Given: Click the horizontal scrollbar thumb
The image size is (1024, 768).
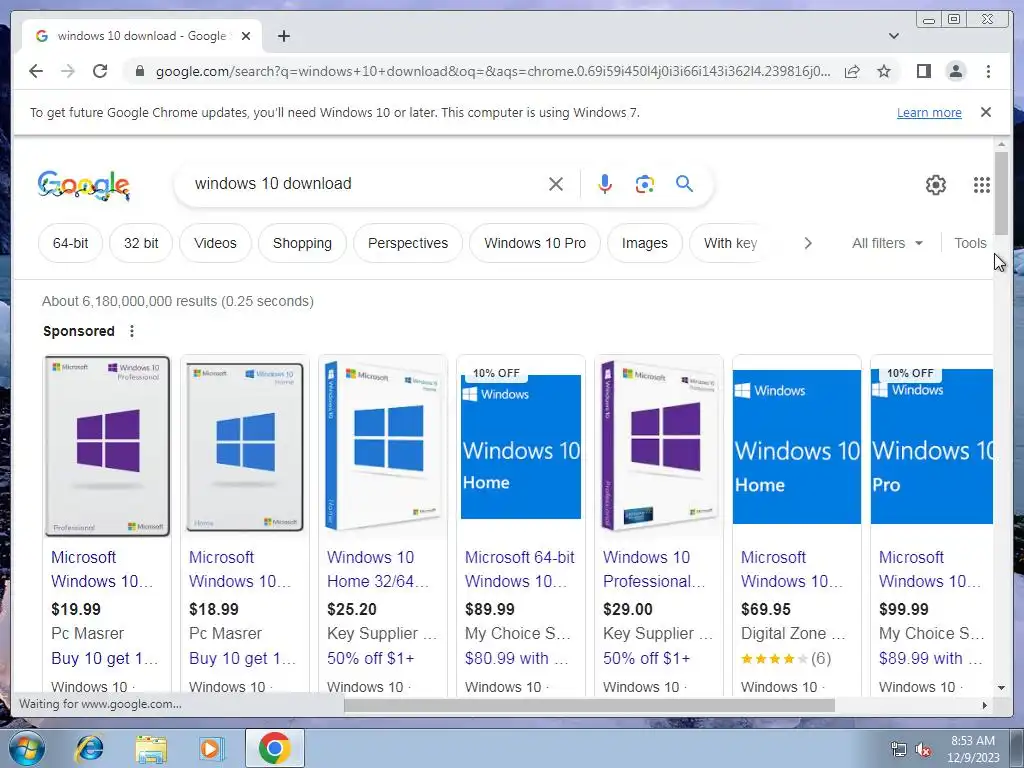Looking at the screenshot, I should pyautogui.click(x=589, y=705).
